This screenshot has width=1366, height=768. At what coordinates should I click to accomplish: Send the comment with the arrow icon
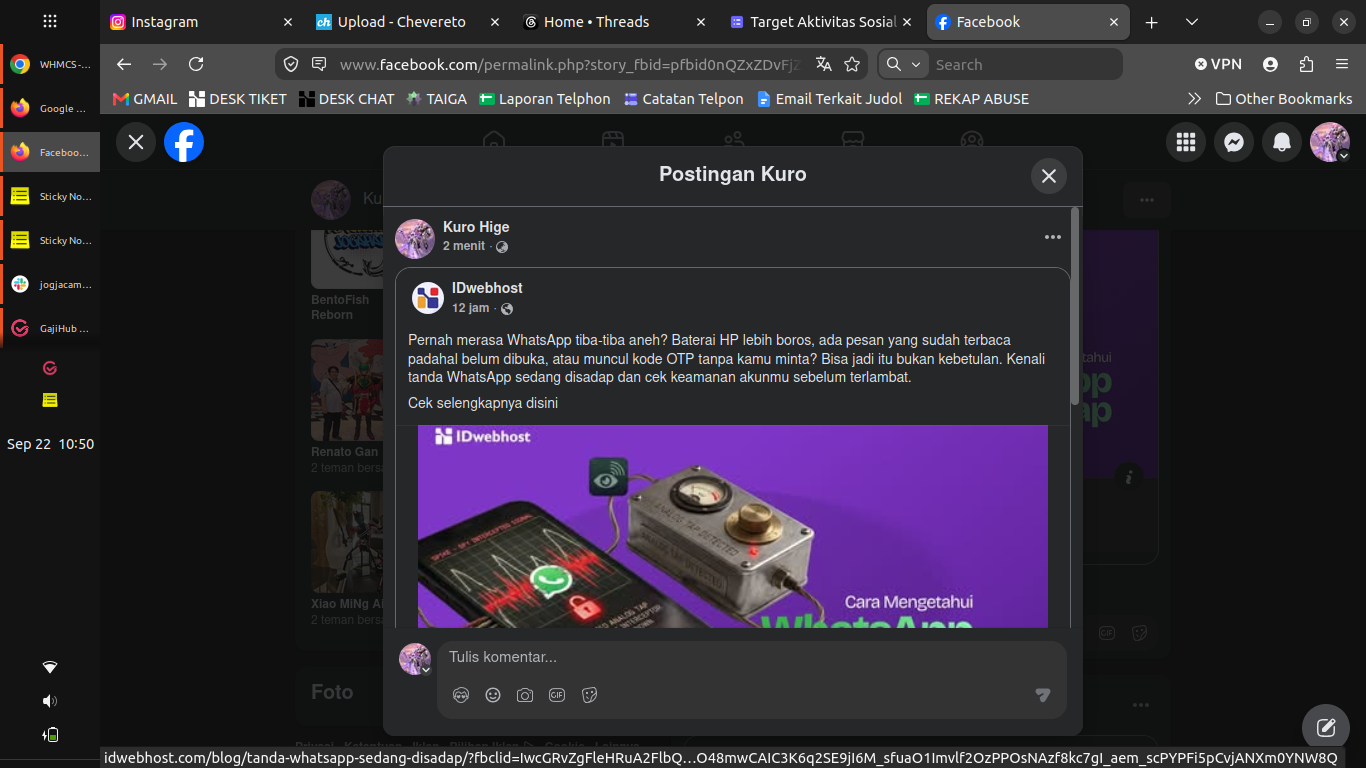[1043, 695]
